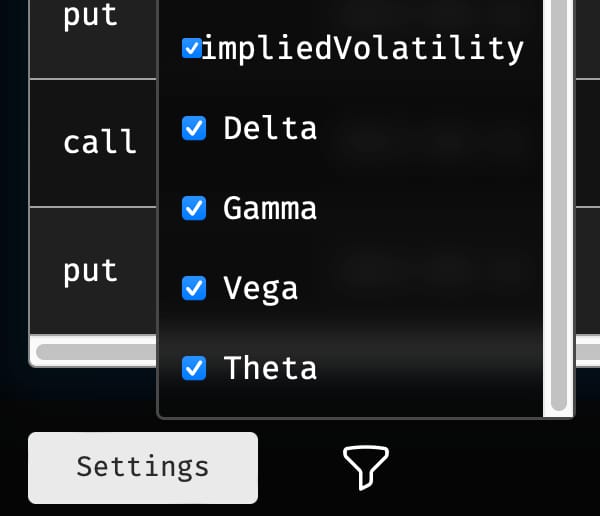Image resolution: width=600 pixels, height=516 pixels.
Task: Click the column list's vertical scrollbar thumb
Action: point(559,203)
